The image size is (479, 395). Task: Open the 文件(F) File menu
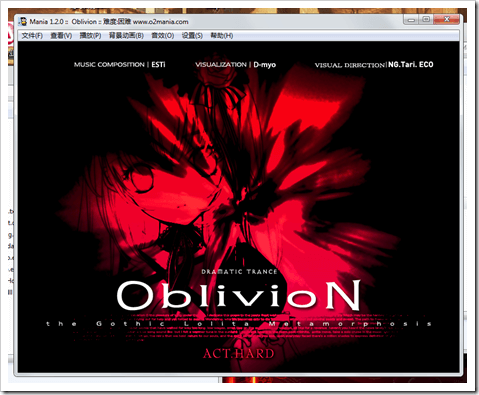coord(32,35)
